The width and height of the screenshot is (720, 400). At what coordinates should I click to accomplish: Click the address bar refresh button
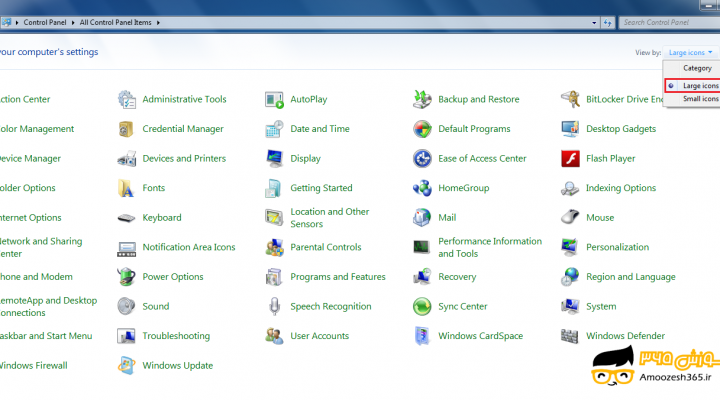point(608,23)
